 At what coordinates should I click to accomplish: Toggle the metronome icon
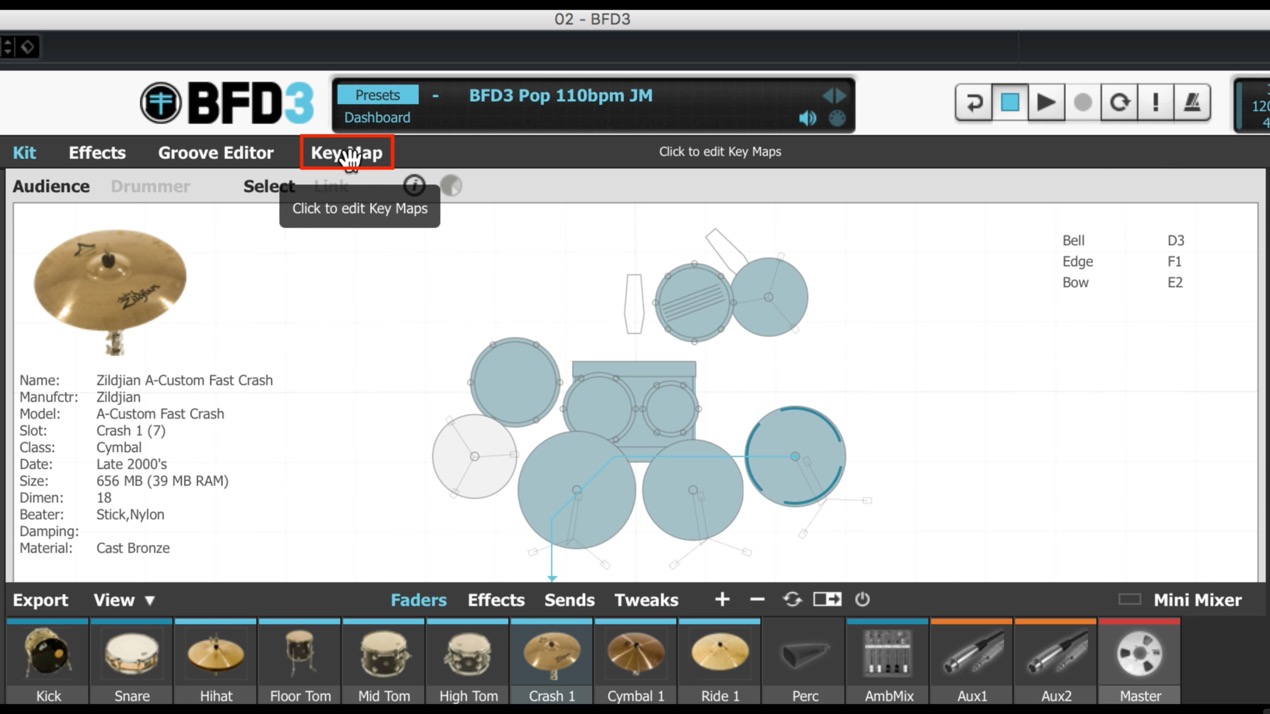tap(1192, 102)
